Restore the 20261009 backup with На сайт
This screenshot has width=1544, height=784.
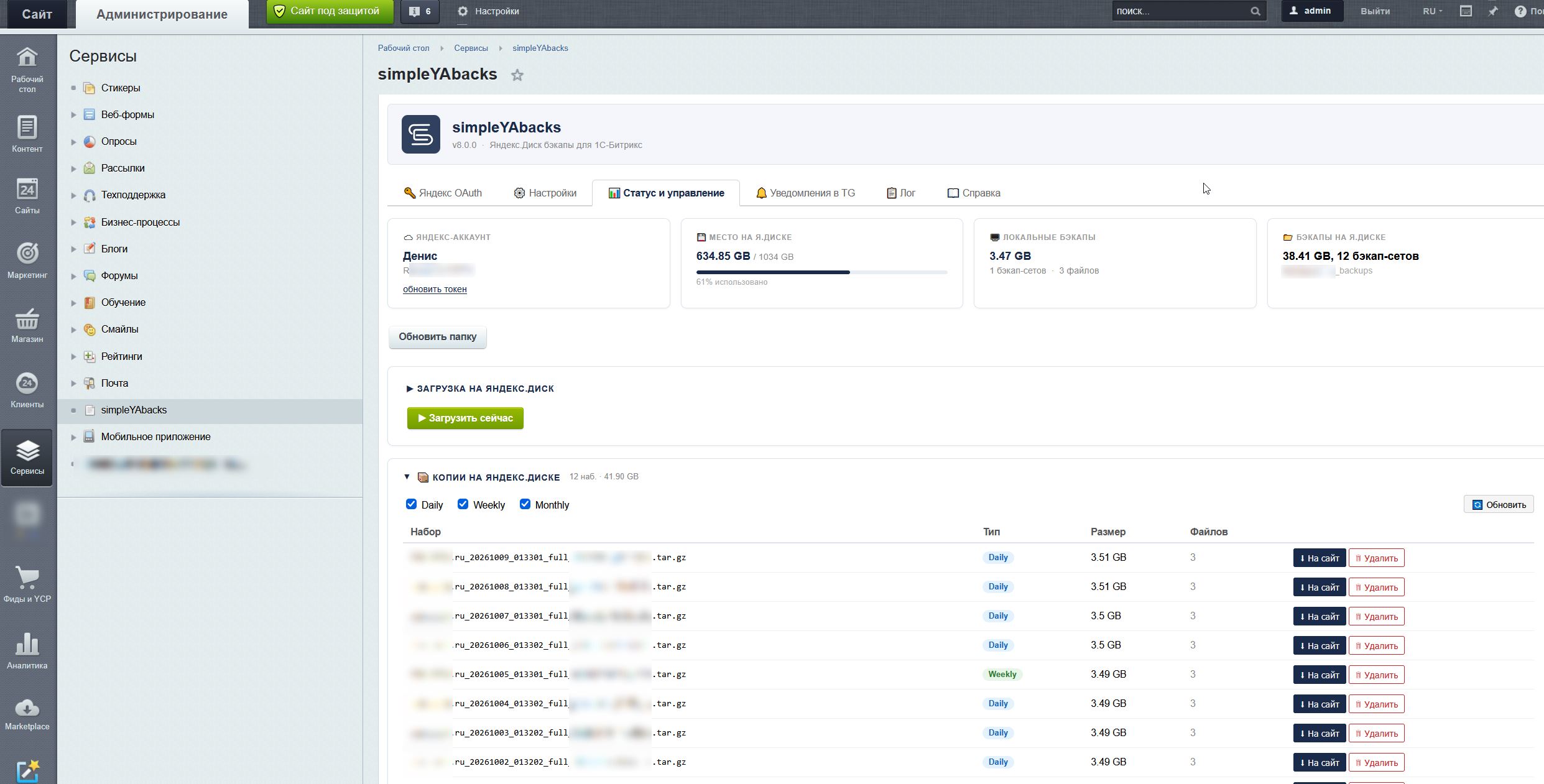tap(1319, 558)
